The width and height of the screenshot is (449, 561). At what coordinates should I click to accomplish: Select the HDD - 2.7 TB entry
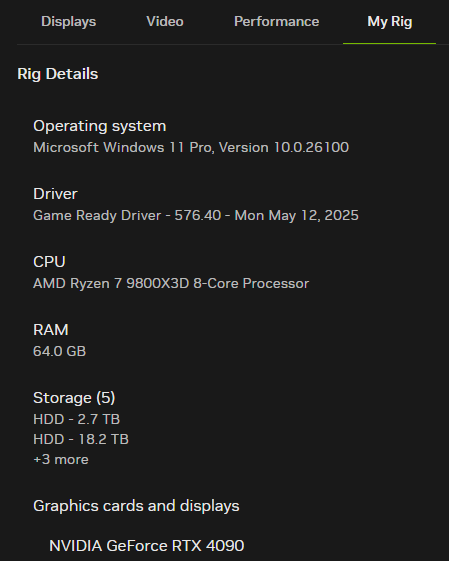77,419
